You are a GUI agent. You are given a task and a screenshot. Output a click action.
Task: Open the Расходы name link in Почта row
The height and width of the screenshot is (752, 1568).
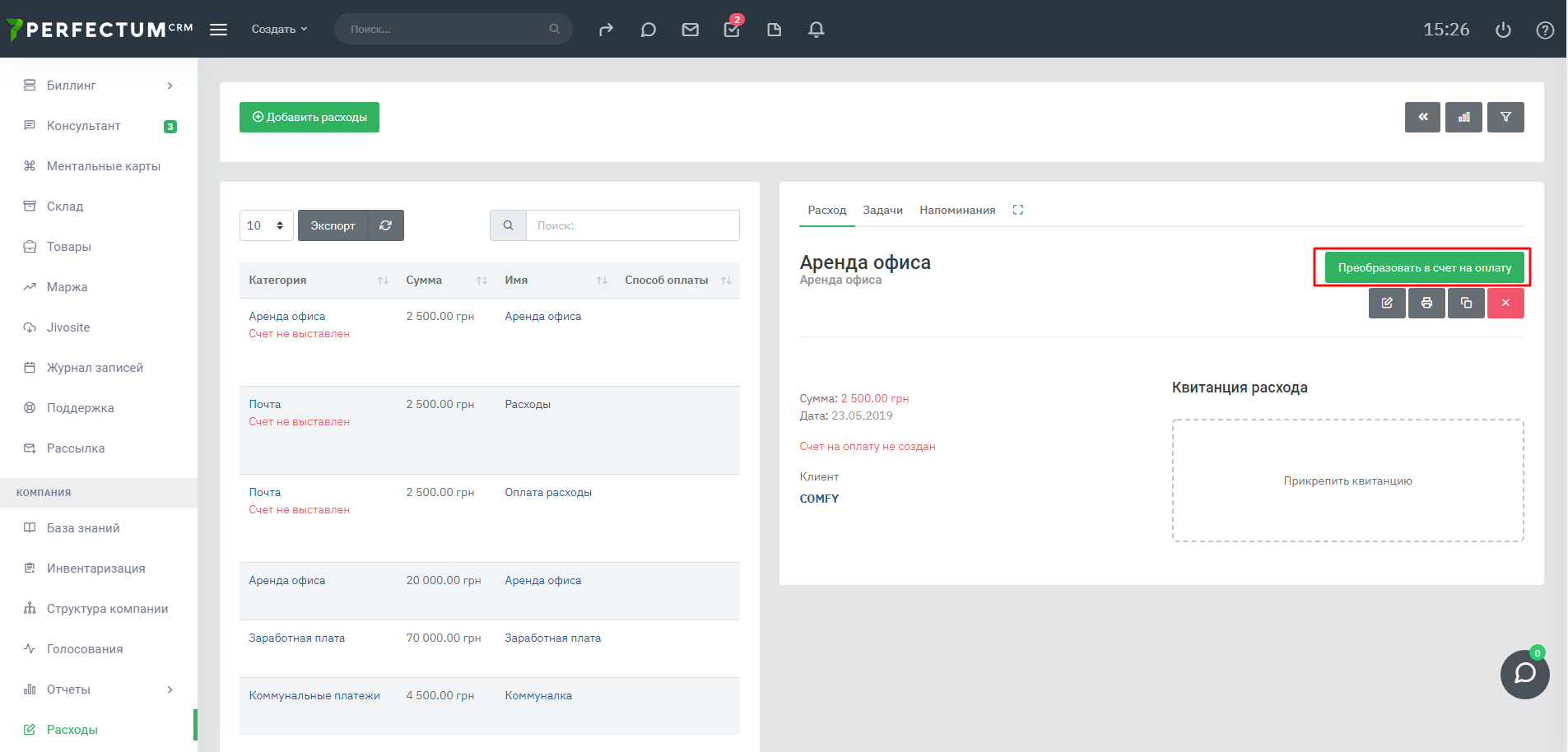coord(528,404)
